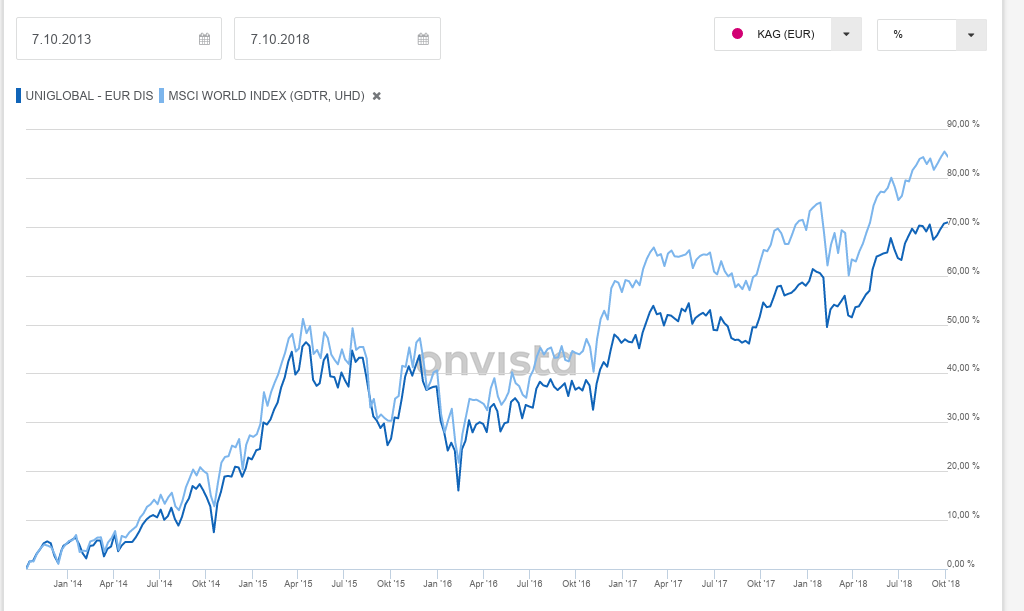Click the light blue MSCI legend marker
This screenshot has width=1024, height=611.
[x=162, y=96]
